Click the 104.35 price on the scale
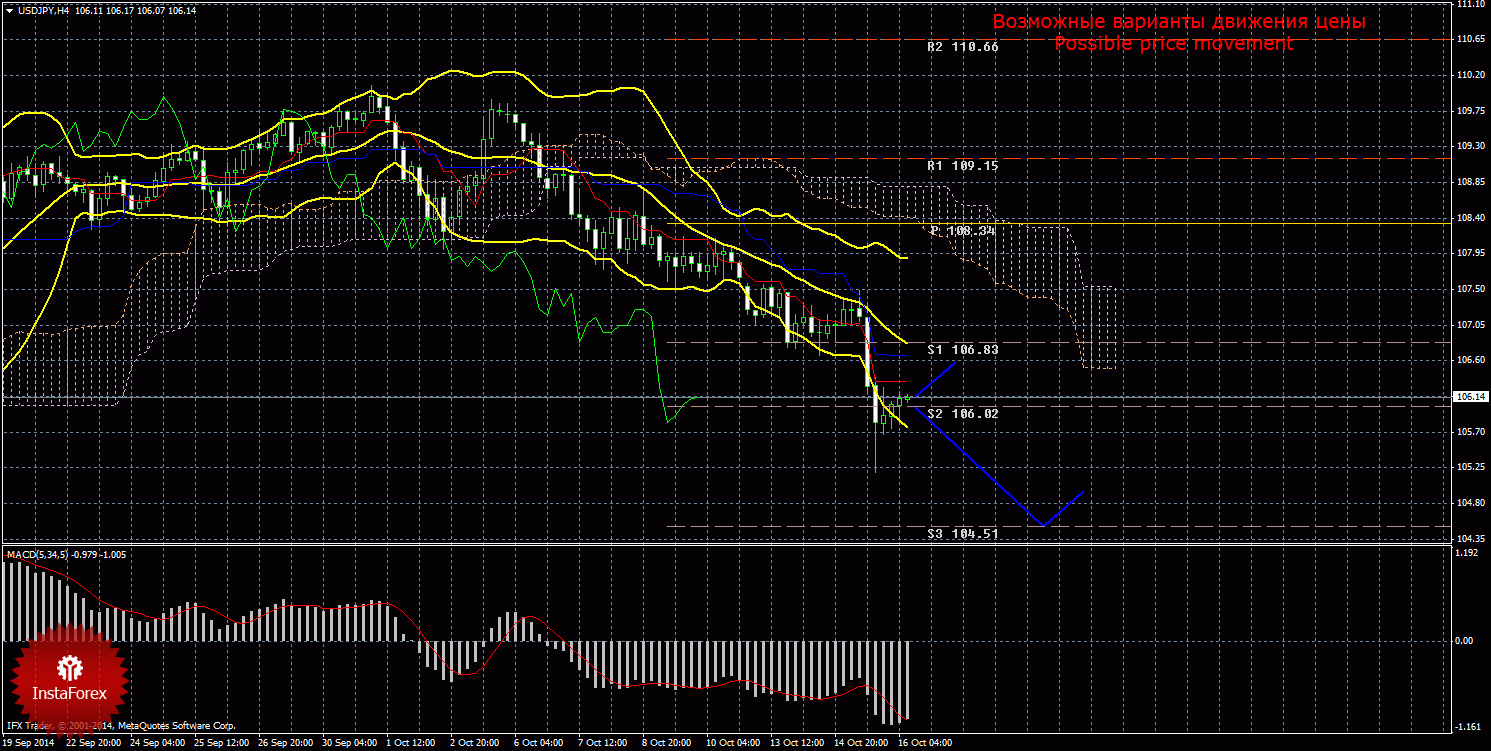Screen dimensions: 1491x751 [1469, 539]
